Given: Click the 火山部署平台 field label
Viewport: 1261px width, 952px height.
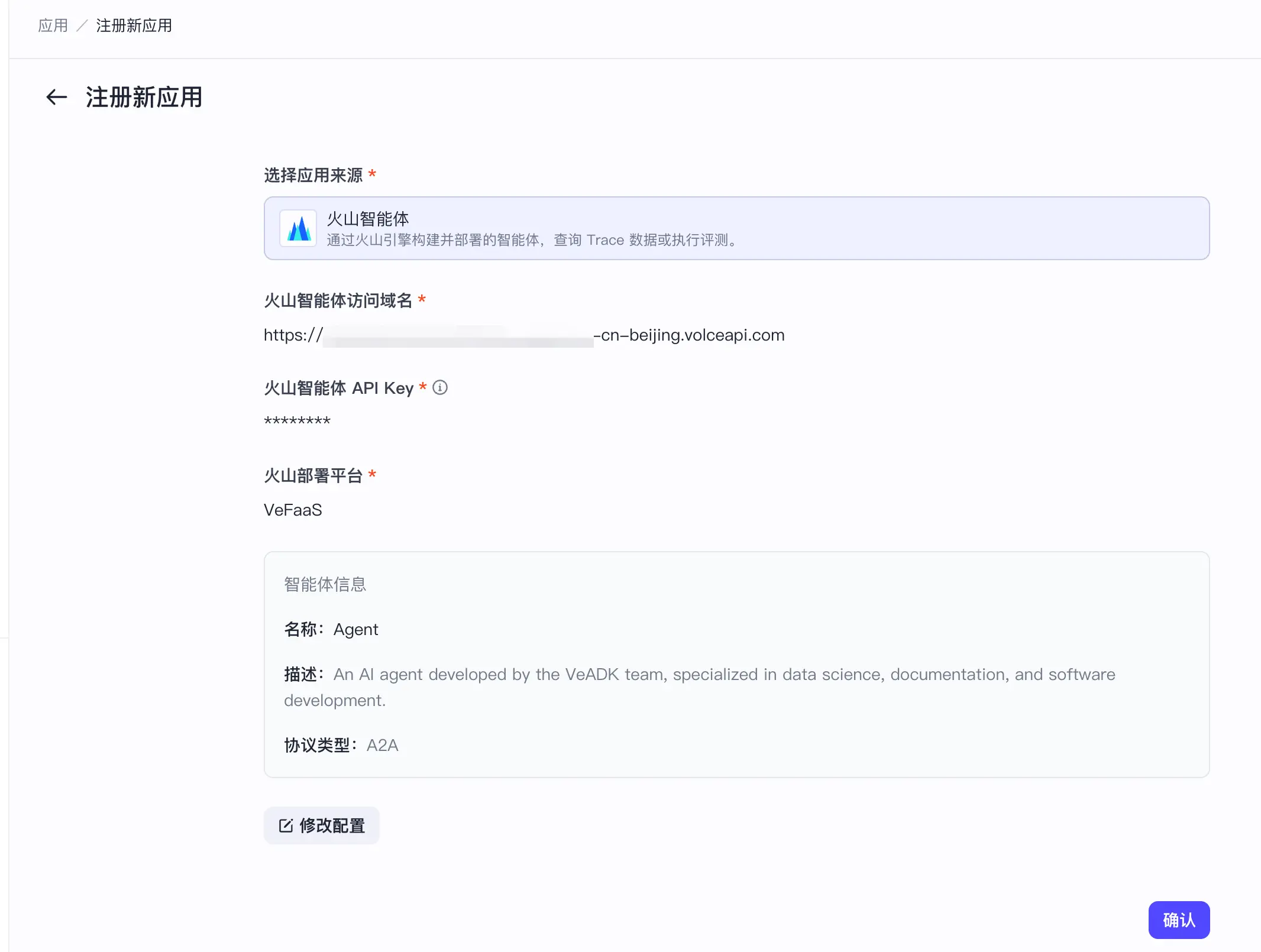Looking at the screenshot, I should (313, 475).
